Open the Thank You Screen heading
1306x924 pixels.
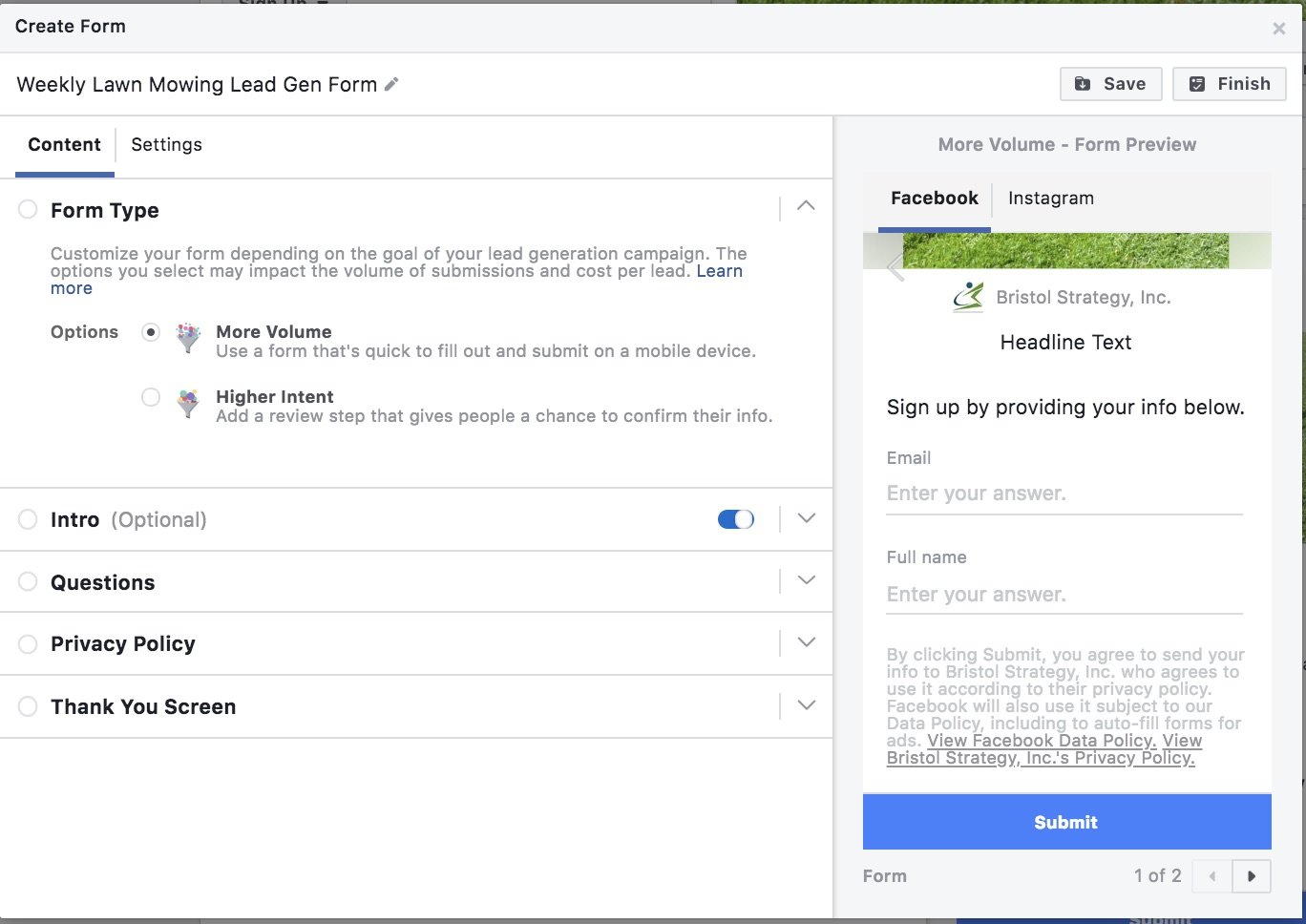143,707
